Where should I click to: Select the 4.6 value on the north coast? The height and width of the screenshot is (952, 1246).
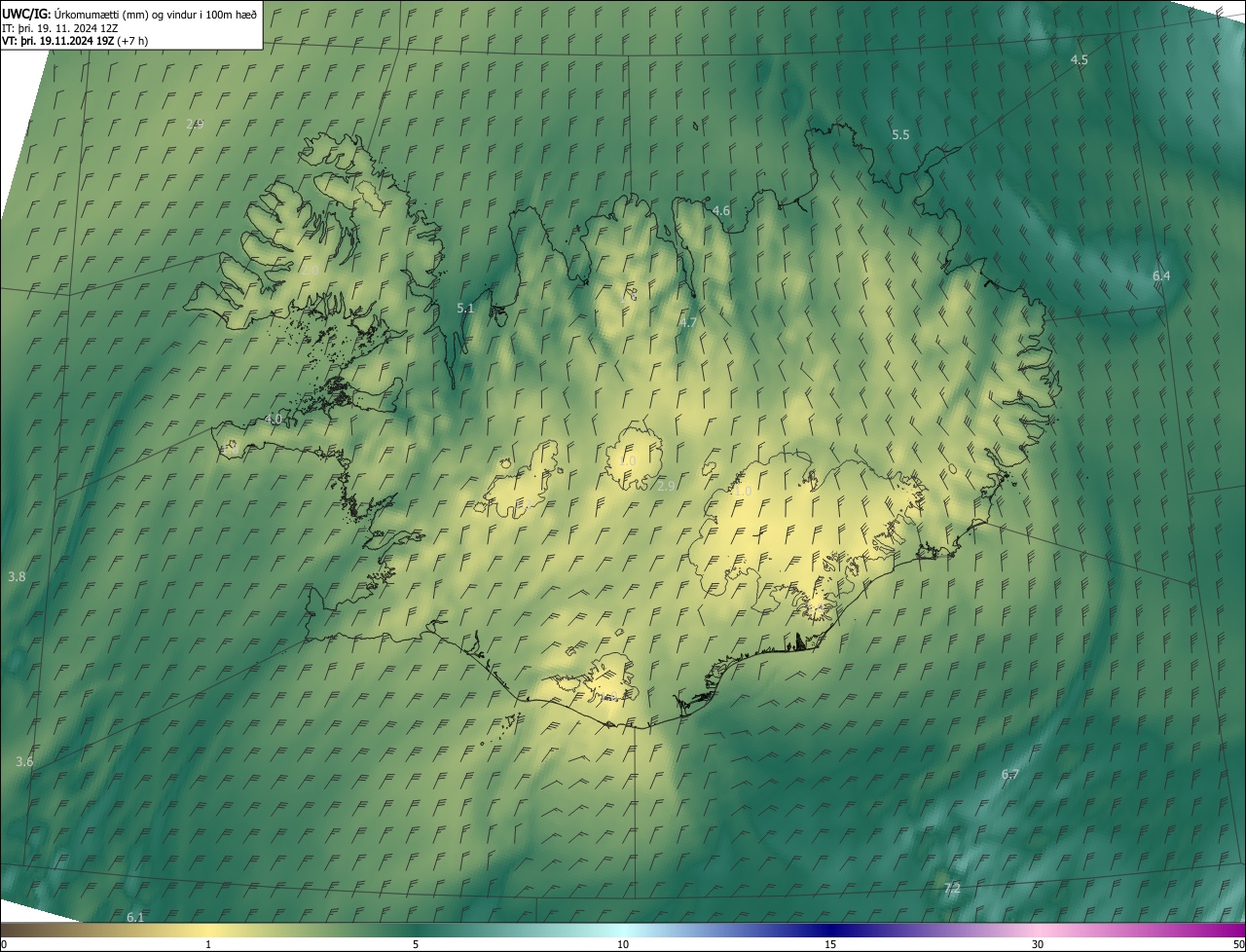click(721, 210)
